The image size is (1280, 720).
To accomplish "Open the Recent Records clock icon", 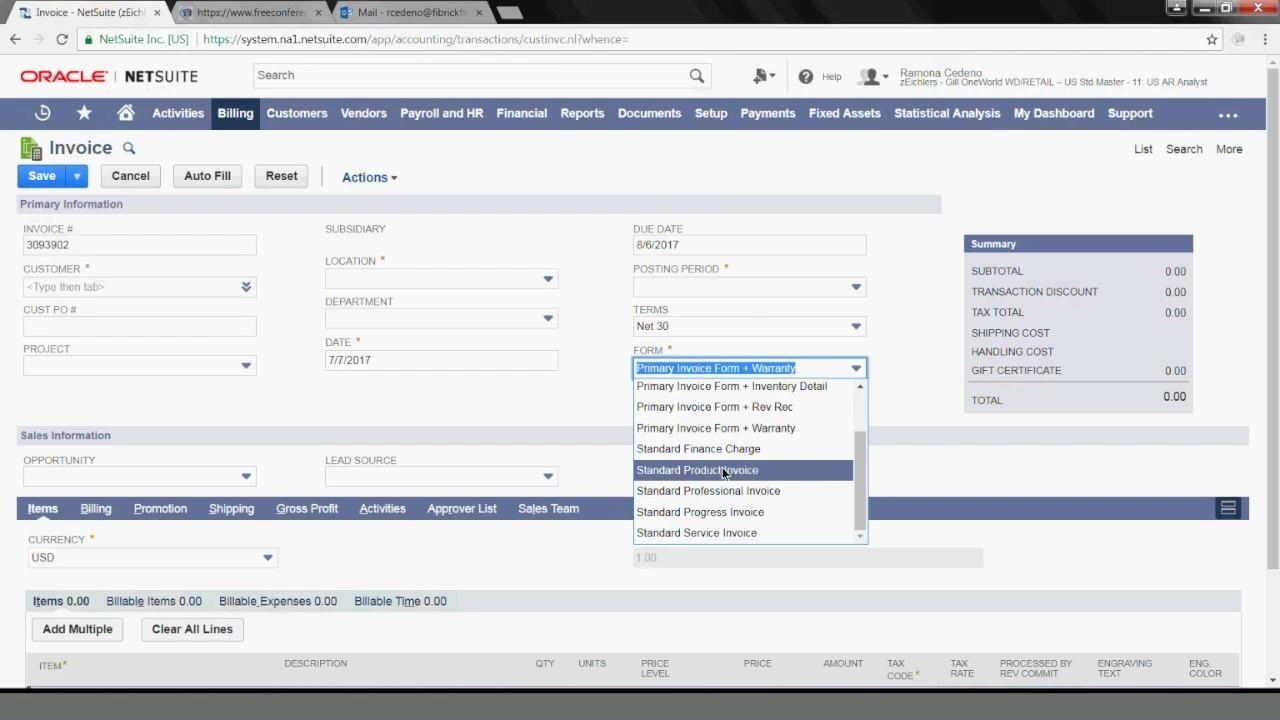I will 42,113.
